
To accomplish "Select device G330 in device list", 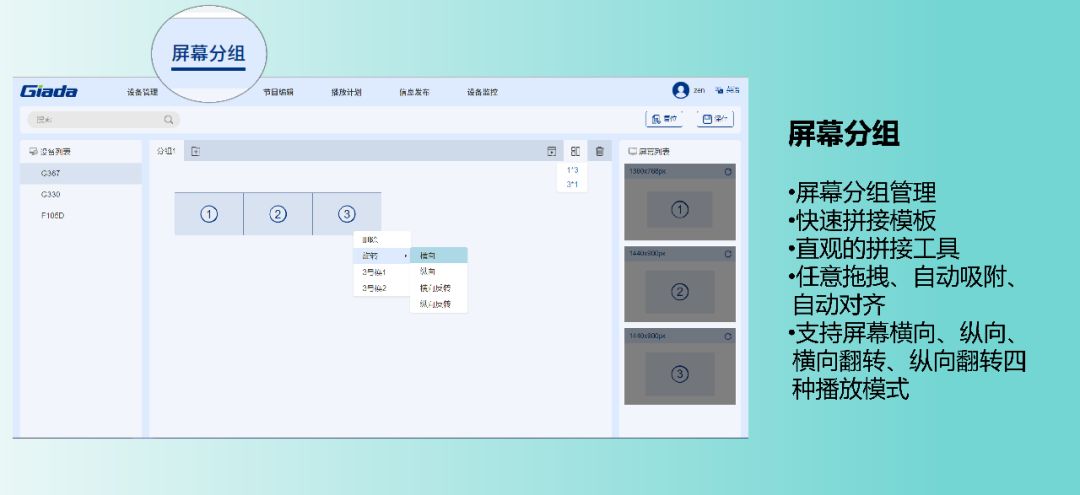I will pyautogui.click(x=51, y=194).
